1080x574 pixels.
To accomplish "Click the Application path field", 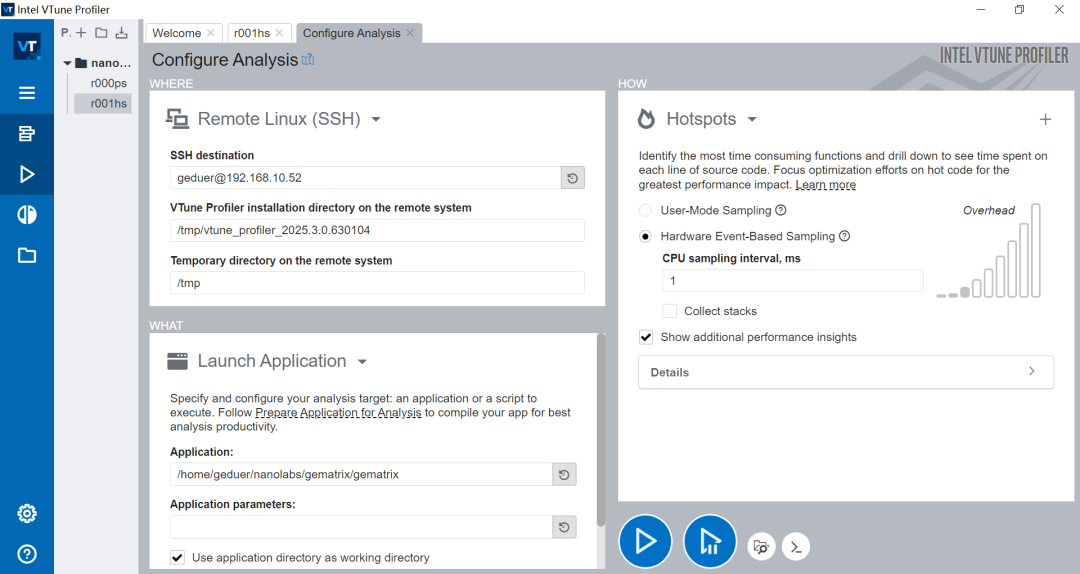I will [361, 474].
